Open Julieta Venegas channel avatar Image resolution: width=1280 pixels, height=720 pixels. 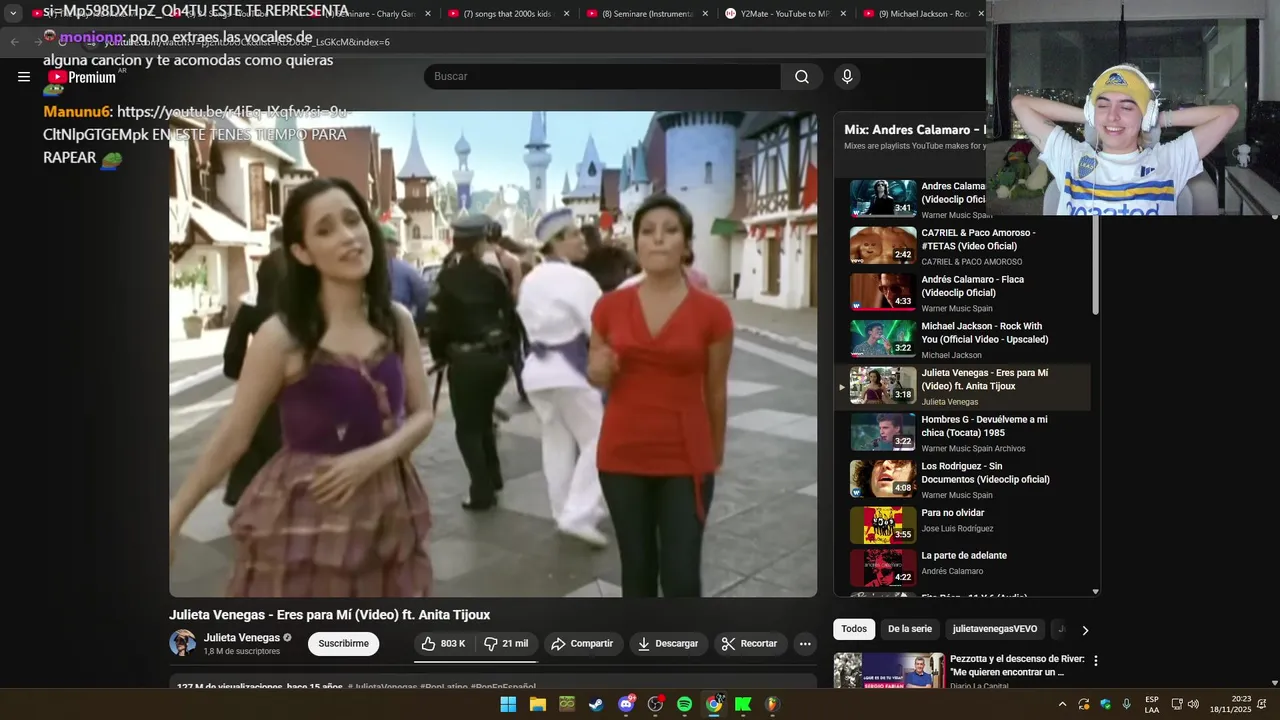point(183,643)
